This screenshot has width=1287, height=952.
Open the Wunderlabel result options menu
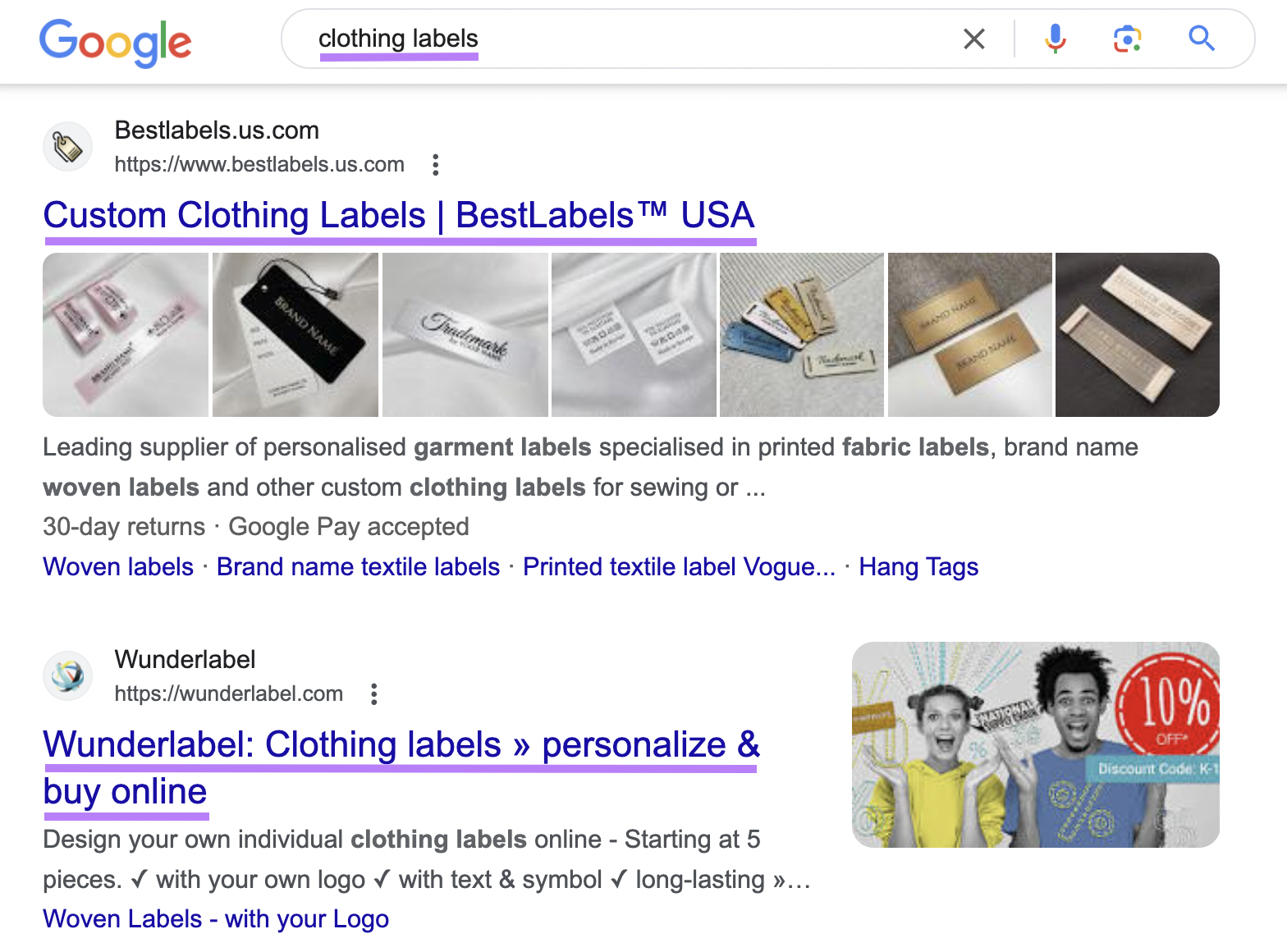[374, 694]
